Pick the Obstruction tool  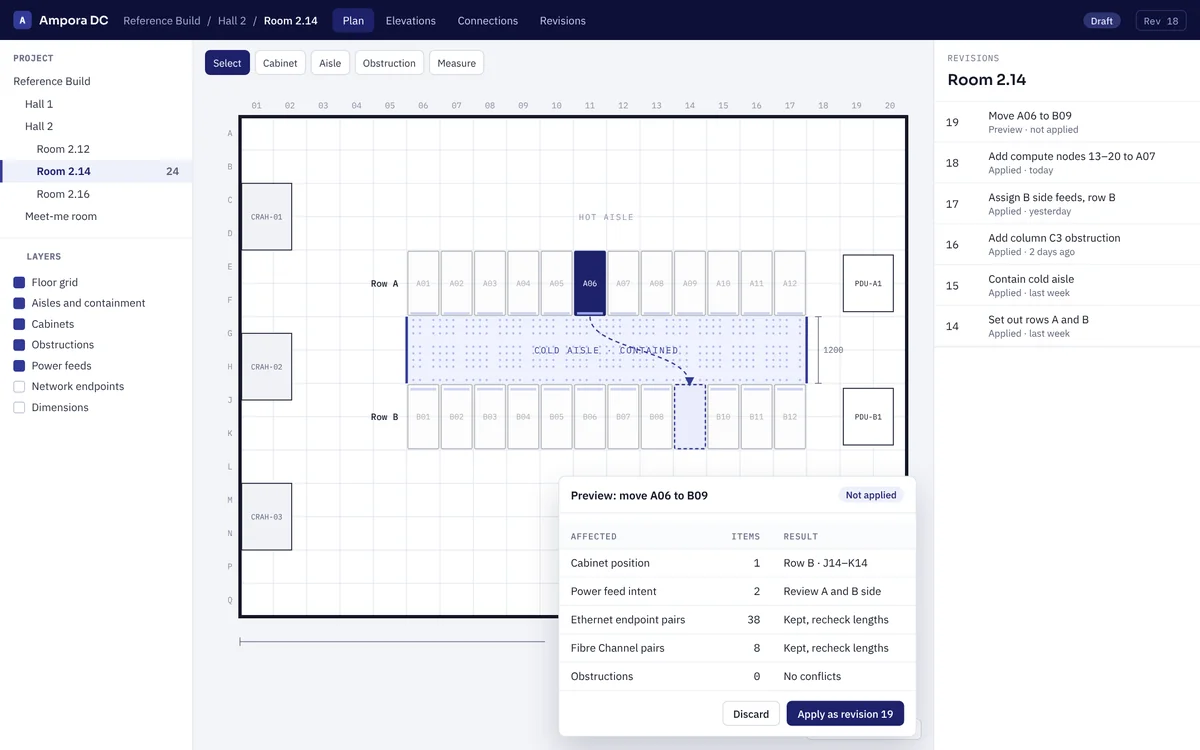pos(389,63)
